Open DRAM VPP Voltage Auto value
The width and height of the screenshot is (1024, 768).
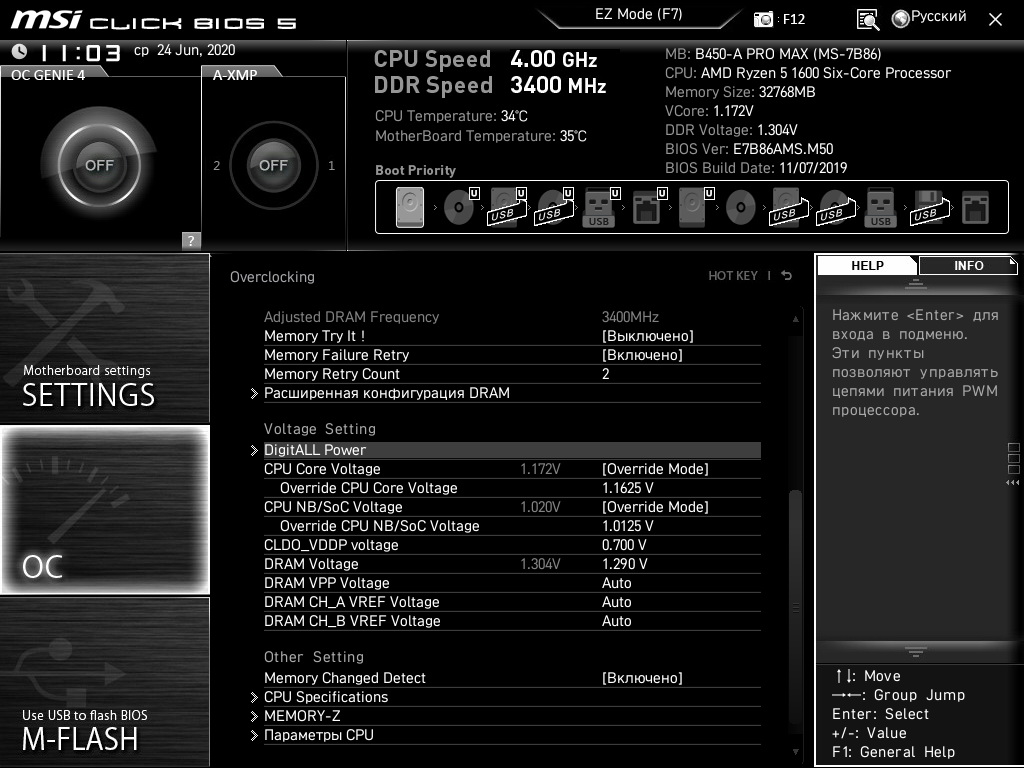[x=616, y=583]
